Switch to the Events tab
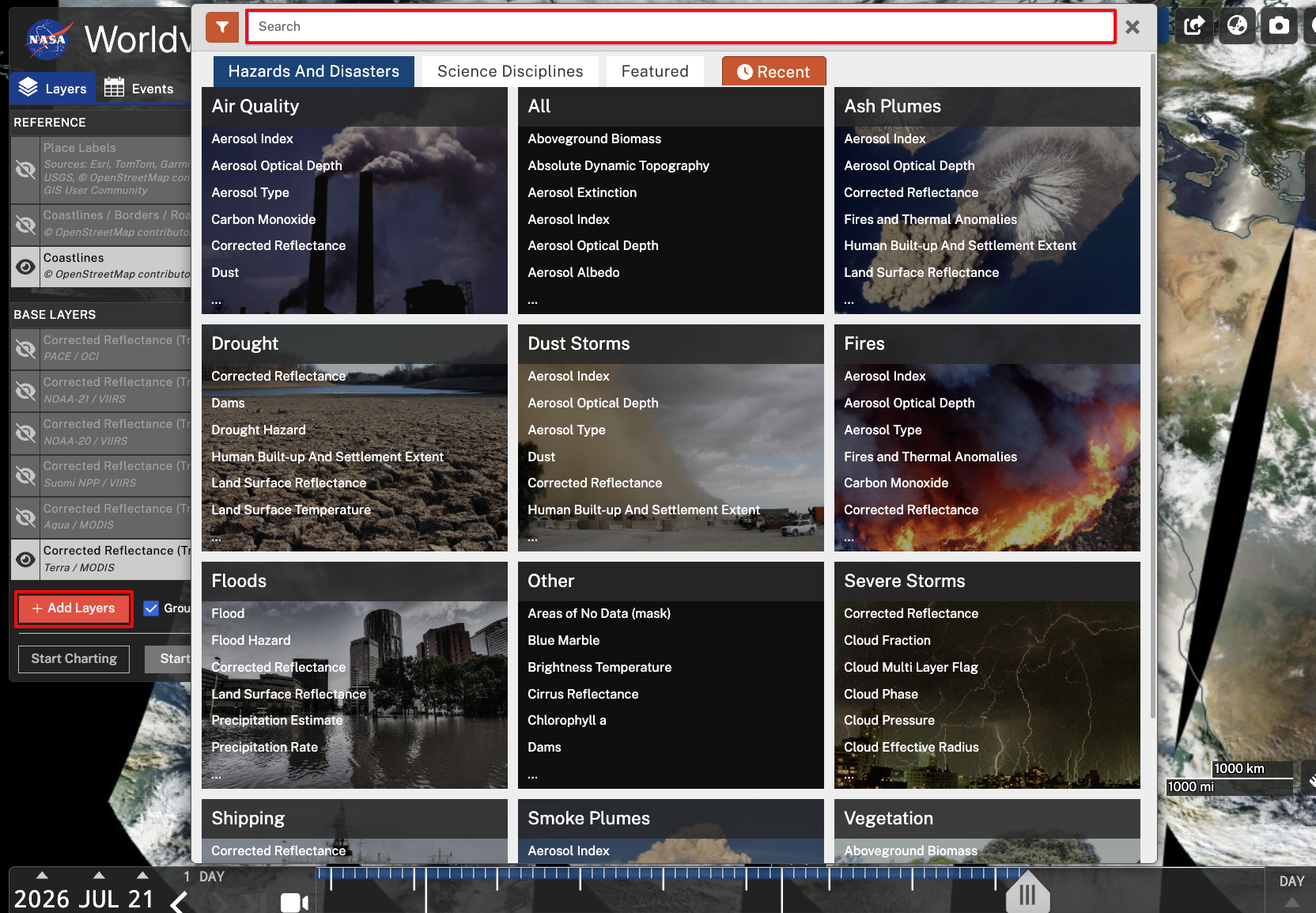 click(139, 88)
